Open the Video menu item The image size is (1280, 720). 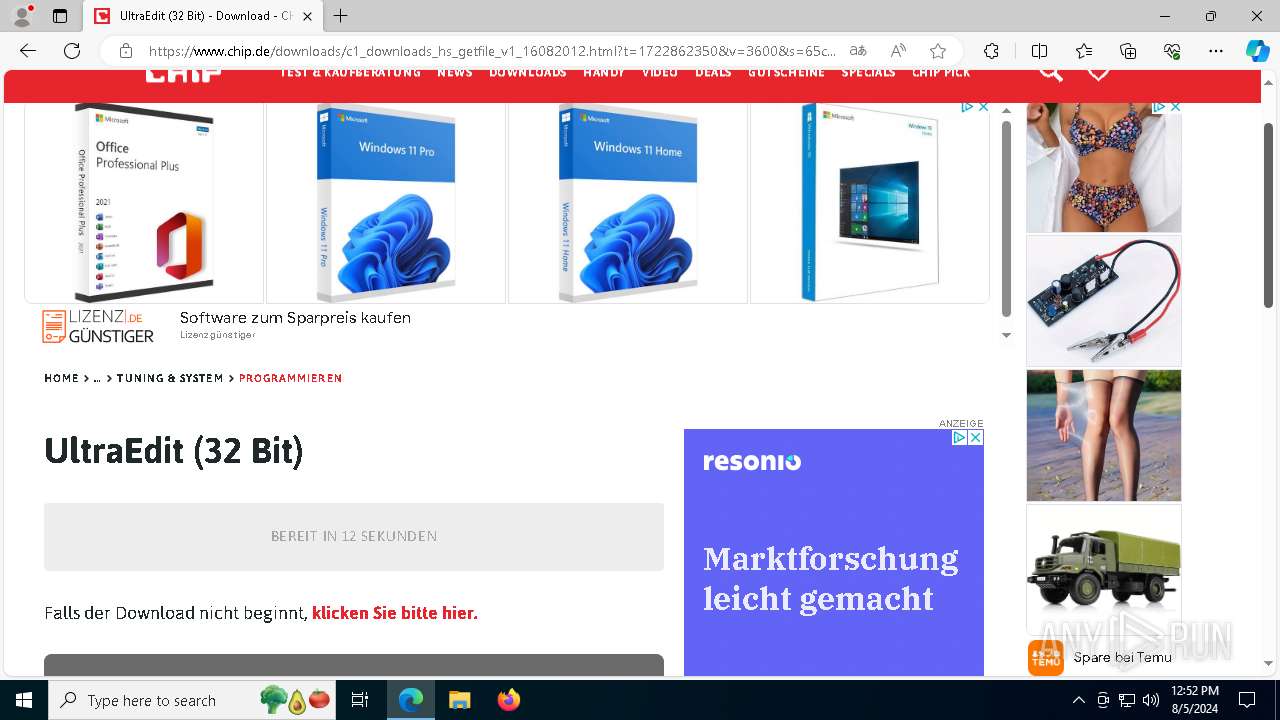pyautogui.click(x=660, y=72)
